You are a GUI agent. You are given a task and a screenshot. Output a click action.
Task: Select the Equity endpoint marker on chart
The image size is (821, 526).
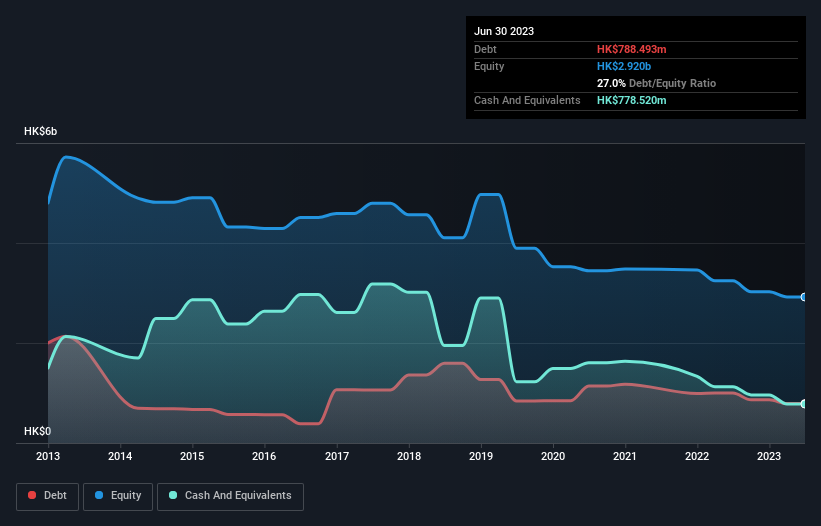pos(804,297)
